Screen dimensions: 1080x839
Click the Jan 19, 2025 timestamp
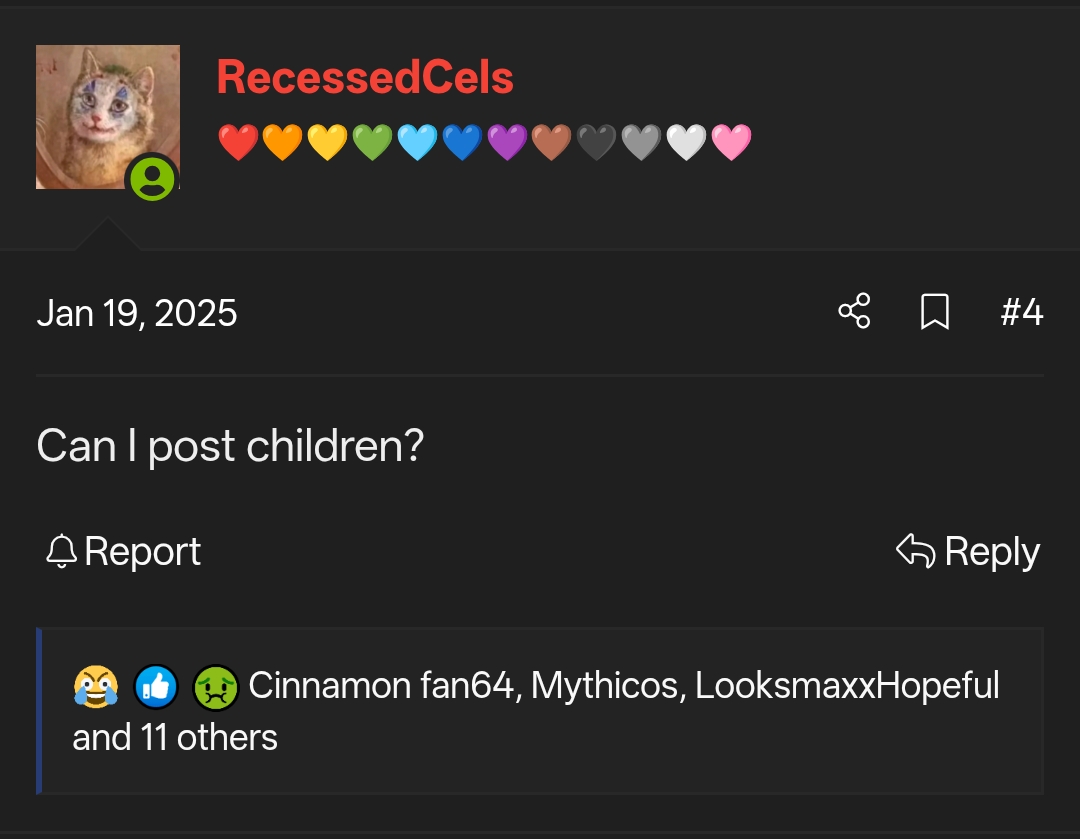pyautogui.click(x=138, y=312)
